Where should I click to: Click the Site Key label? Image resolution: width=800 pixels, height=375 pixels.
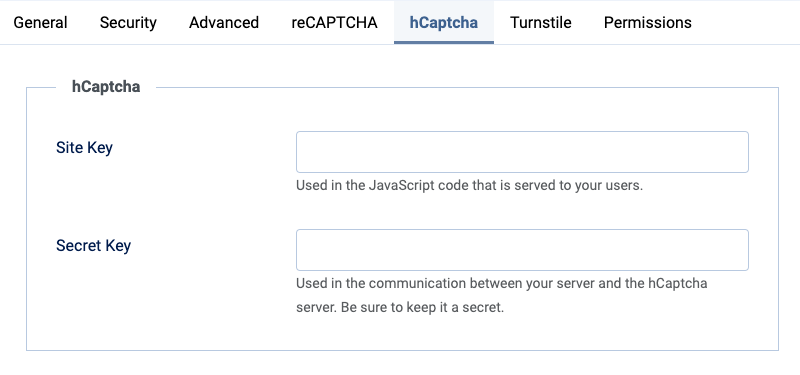84,148
